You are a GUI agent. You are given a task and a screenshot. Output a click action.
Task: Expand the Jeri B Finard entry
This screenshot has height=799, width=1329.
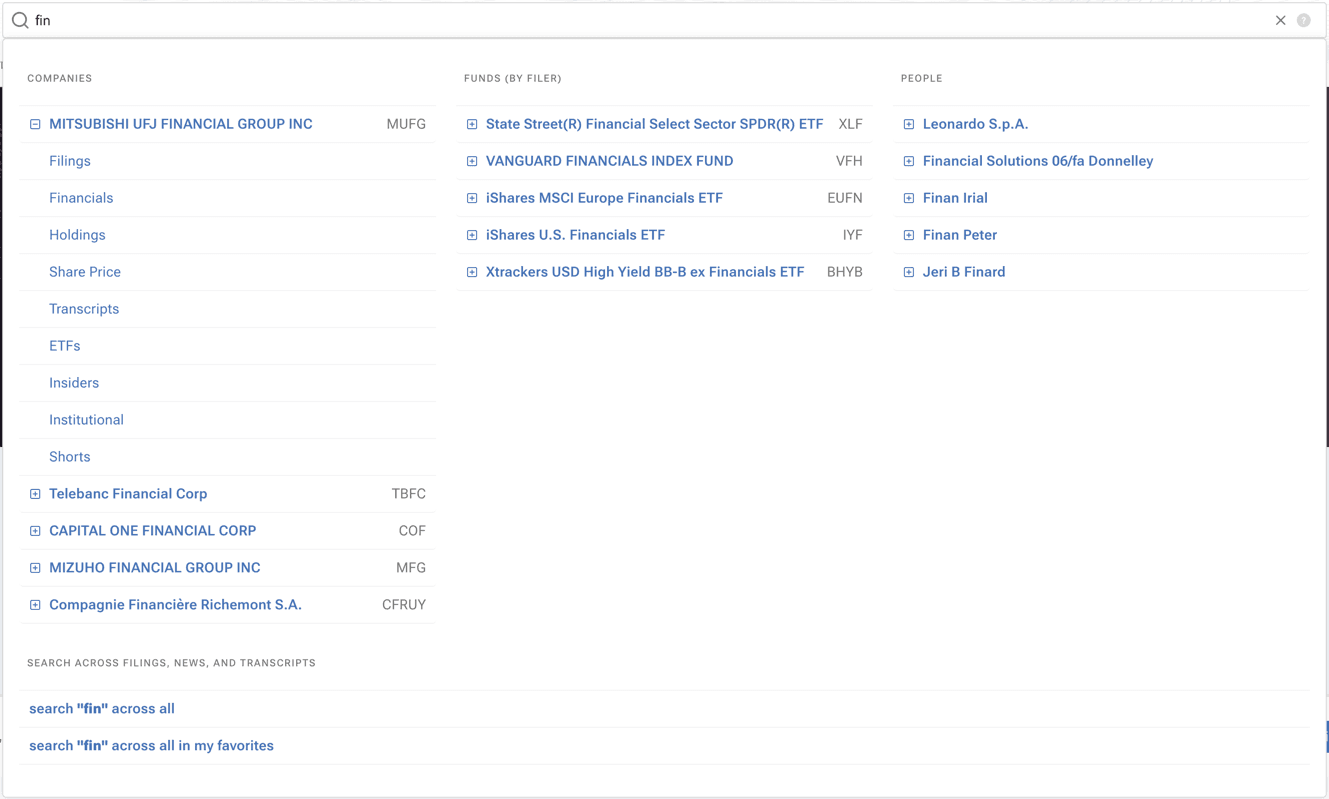pyautogui.click(x=909, y=272)
